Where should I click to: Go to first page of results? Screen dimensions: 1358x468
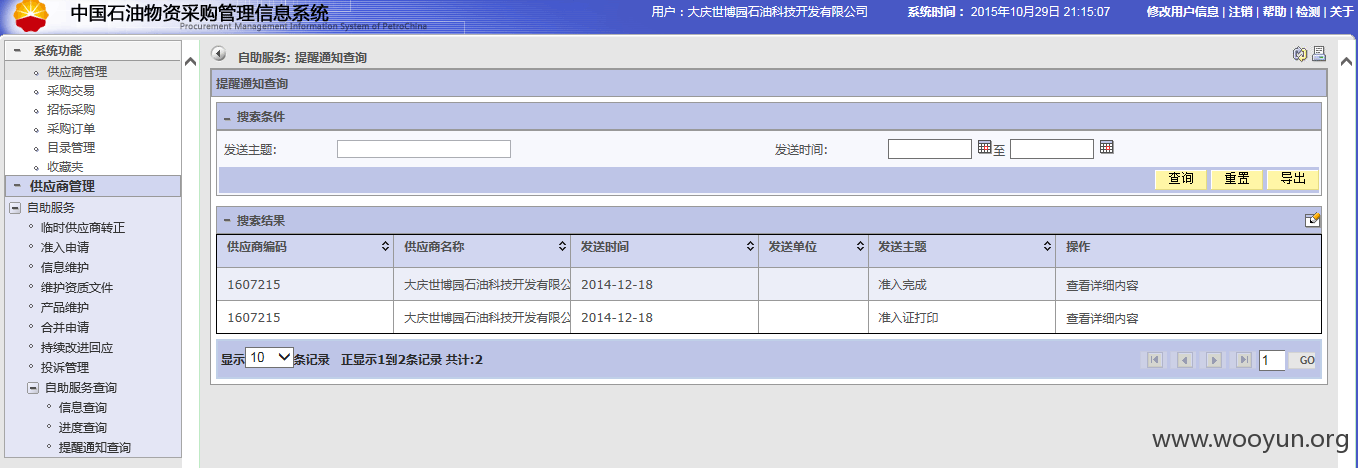1155,360
